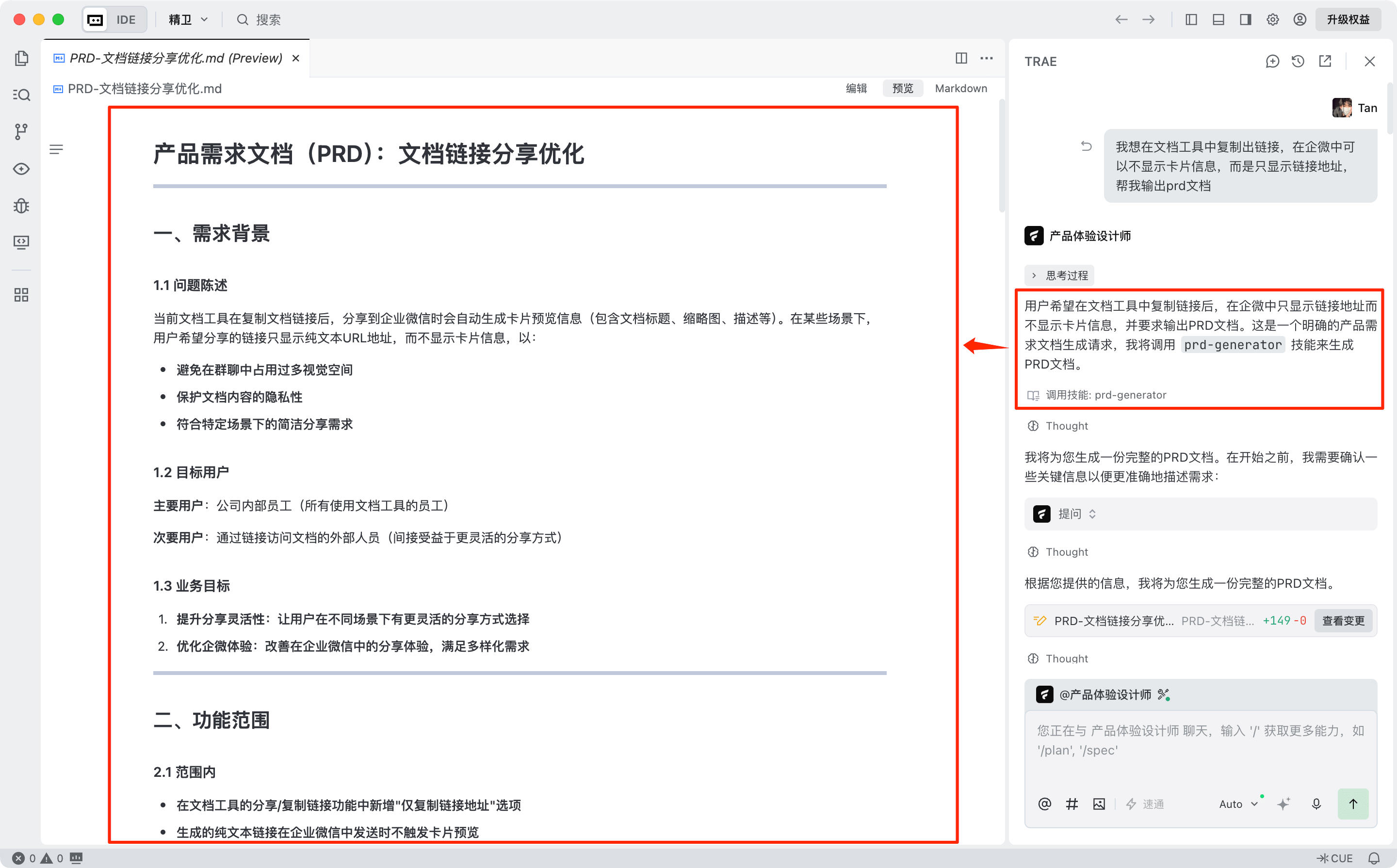Open the user account icon
1397x868 pixels.
point(1300,19)
